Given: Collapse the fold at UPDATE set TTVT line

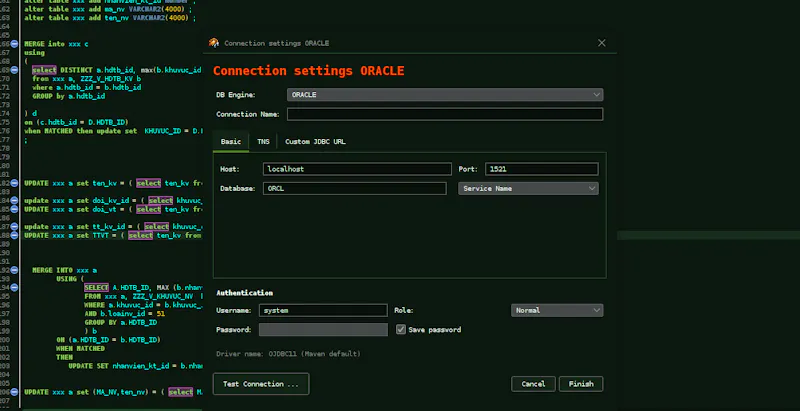Looking at the screenshot, I should (14, 235).
